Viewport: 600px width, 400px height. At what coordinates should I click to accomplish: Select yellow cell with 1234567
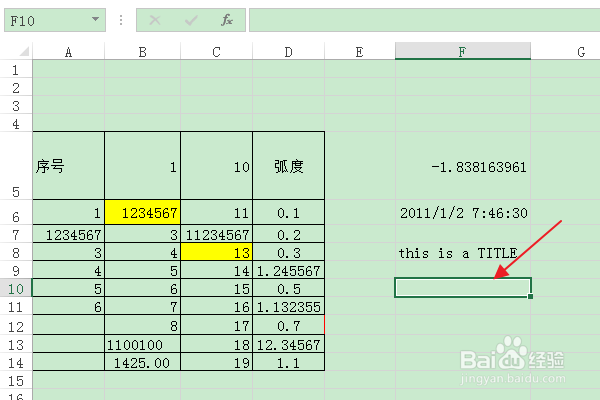point(142,212)
